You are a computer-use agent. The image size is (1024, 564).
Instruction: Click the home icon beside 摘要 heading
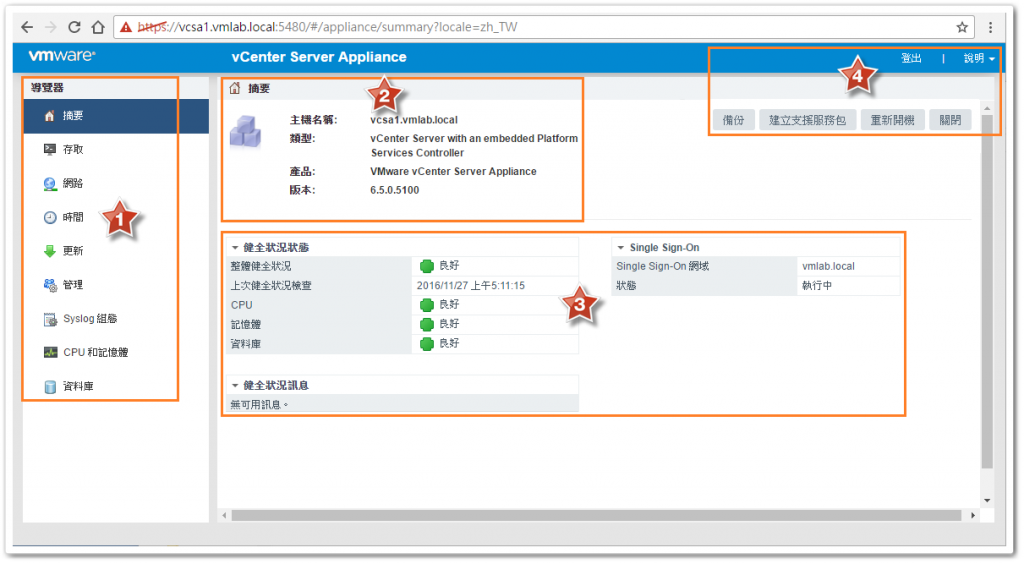pyautogui.click(x=234, y=88)
